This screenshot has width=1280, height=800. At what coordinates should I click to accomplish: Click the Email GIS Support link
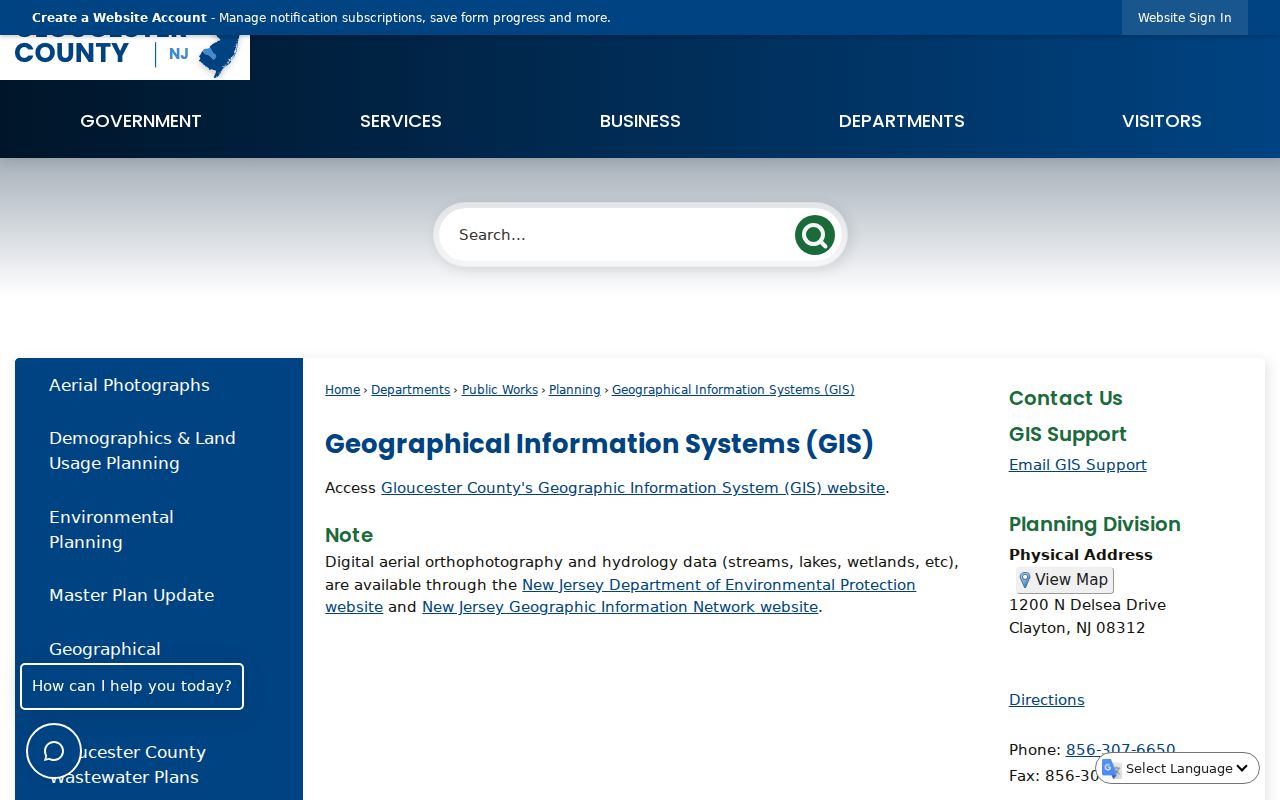pyautogui.click(x=1078, y=465)
